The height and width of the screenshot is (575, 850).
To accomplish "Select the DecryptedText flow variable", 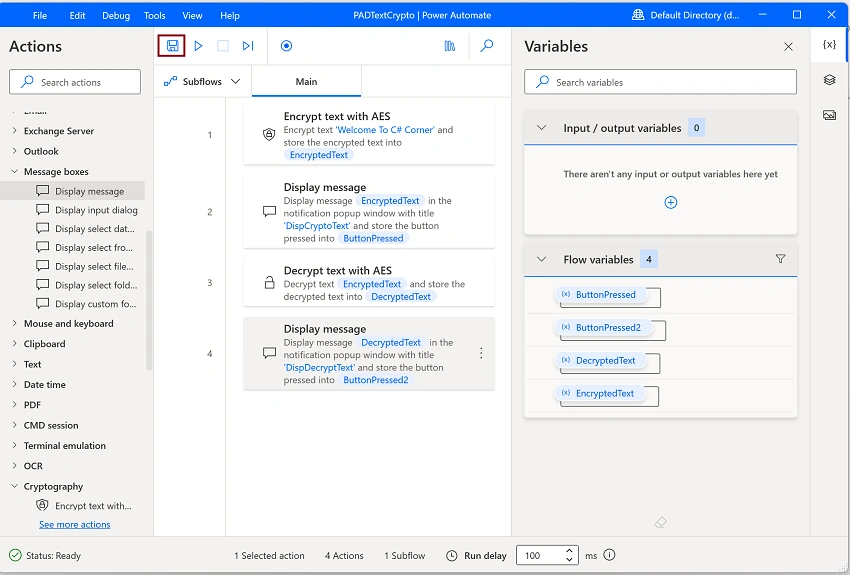I will point(600,360).
